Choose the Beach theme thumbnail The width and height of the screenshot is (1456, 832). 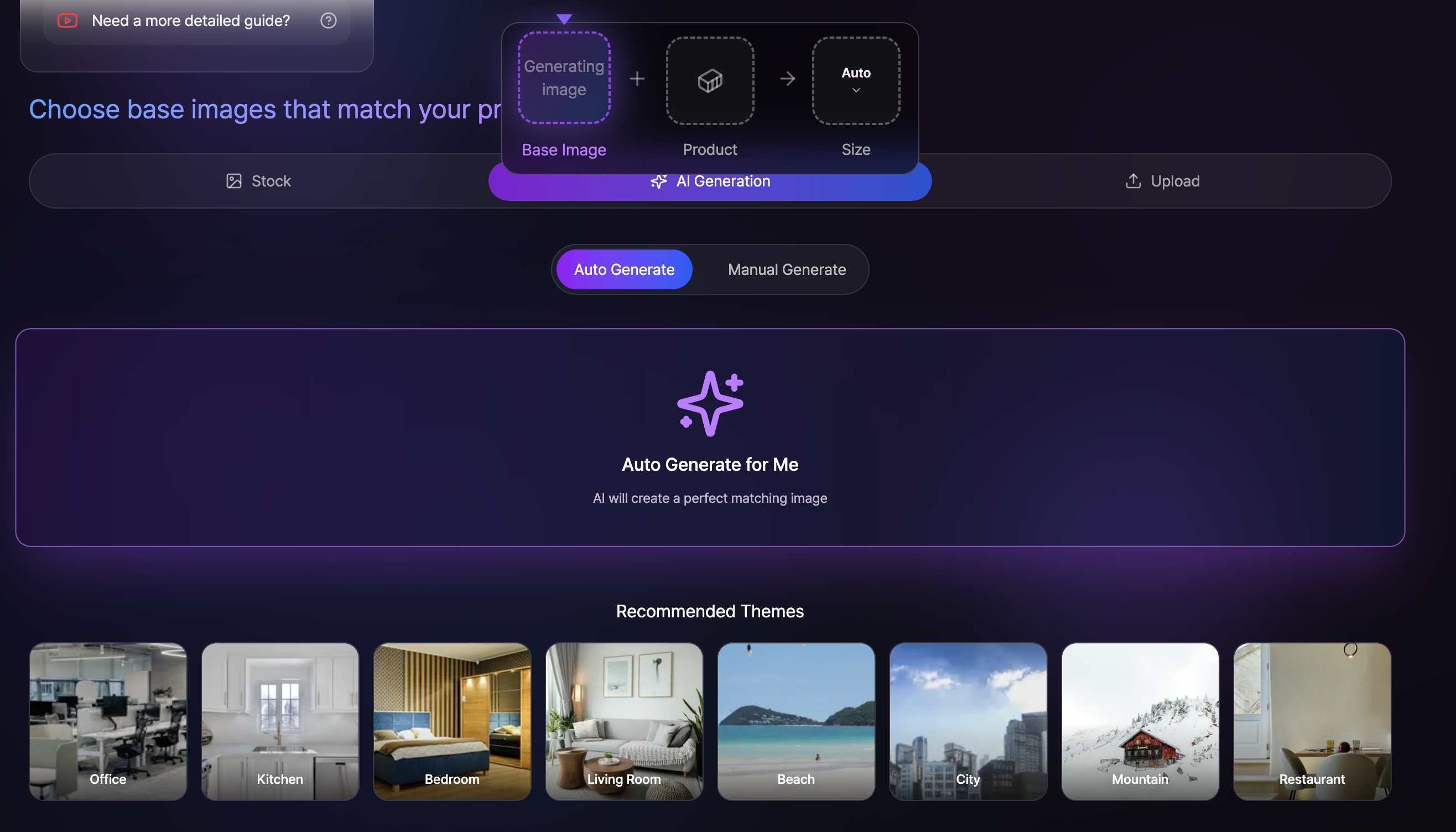pos(796,722)
